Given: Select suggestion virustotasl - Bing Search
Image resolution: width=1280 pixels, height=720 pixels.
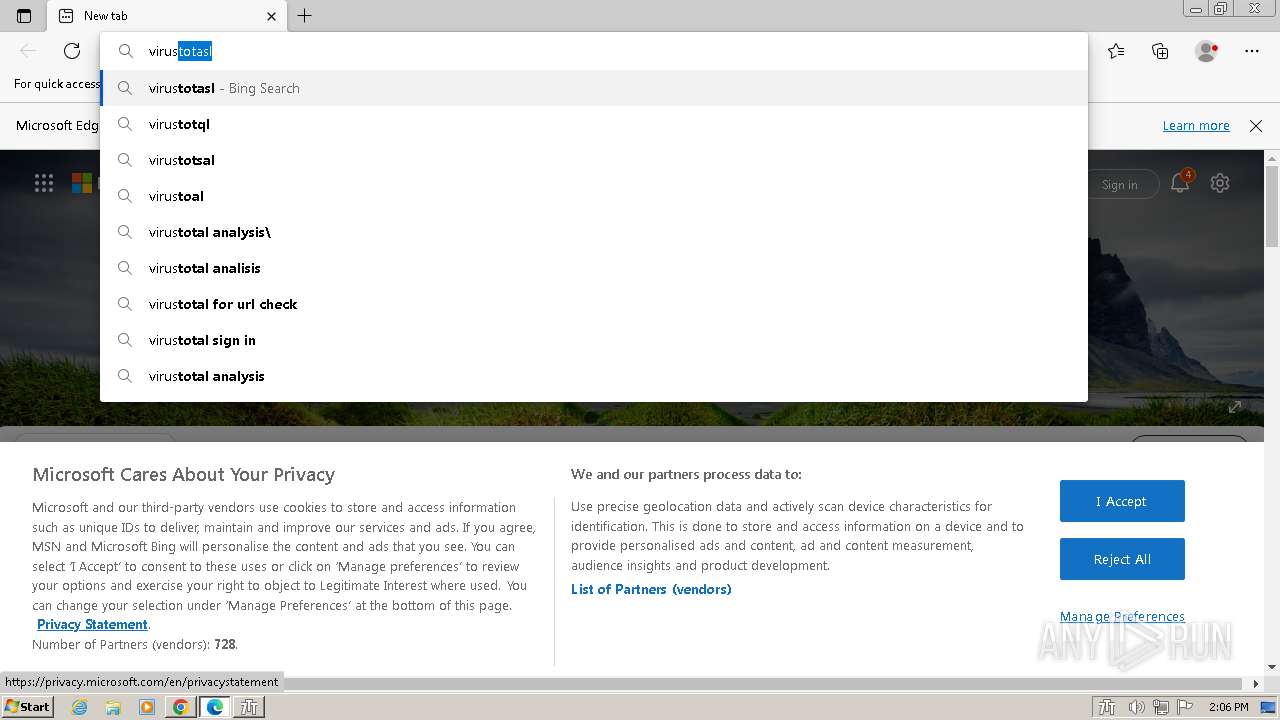Looking at the screenshot, I should click(x=594, y=88).
